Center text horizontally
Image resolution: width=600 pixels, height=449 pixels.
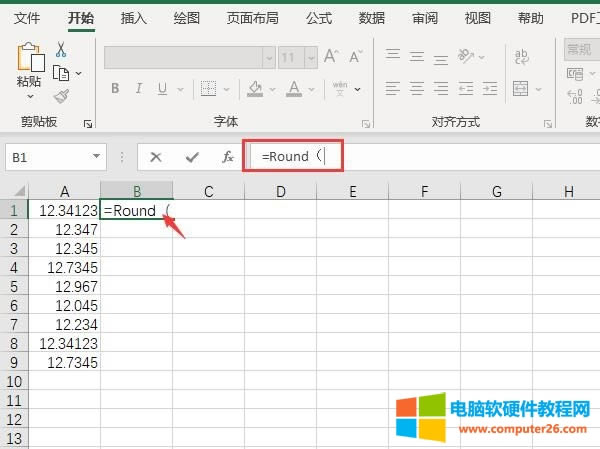[x=417, y=88]
